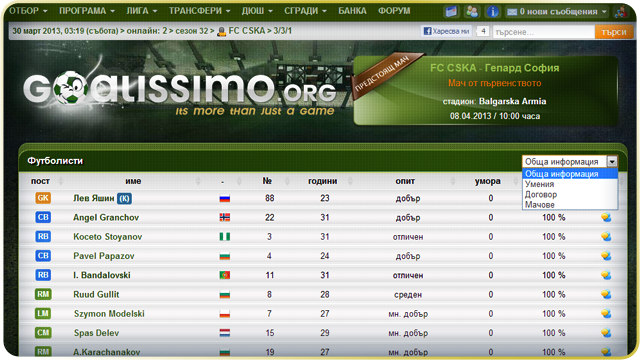The height and width of the screenshot is (360, 640).
Task: Click the RM badge next to Ruud Gullit
Action: pyautogui.click(x=43, y=294)
